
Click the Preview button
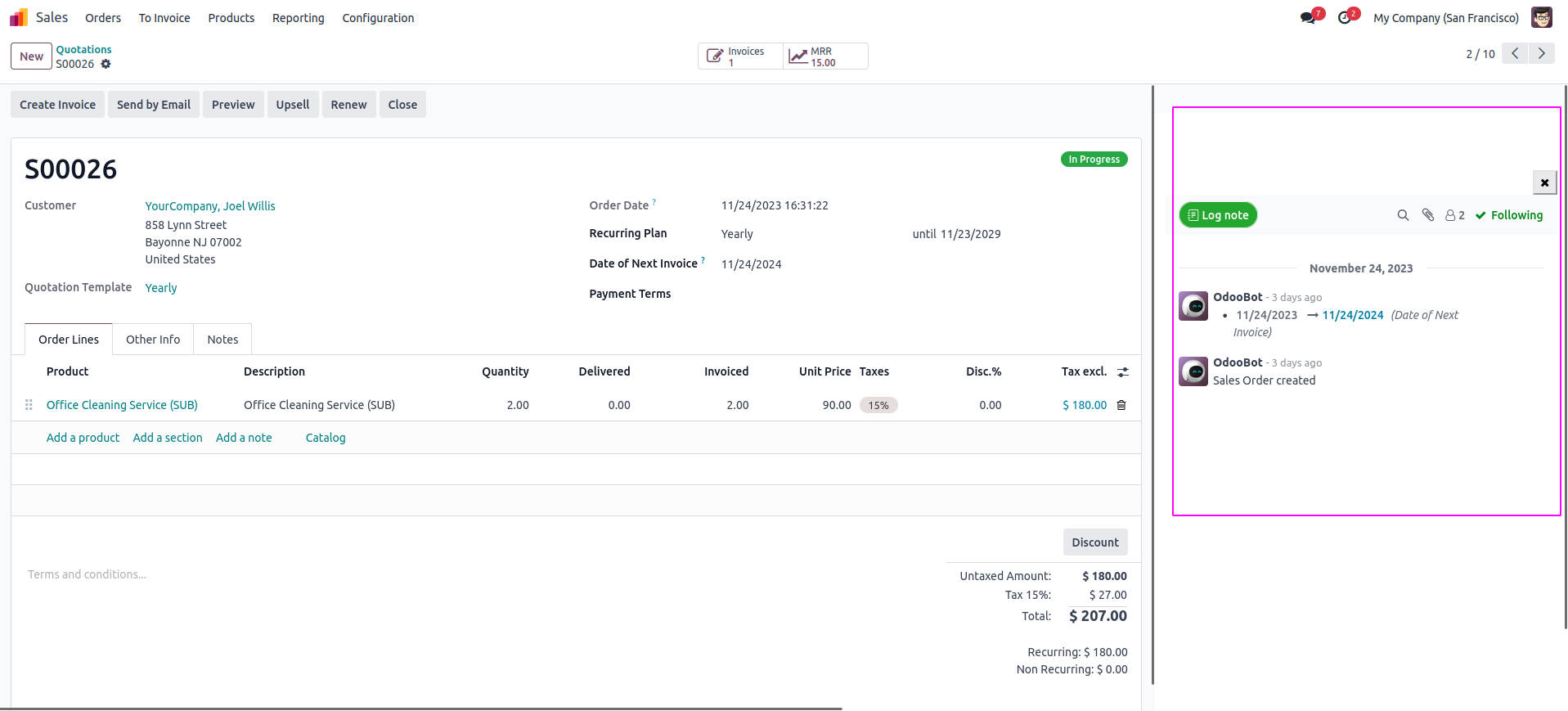point(233,105)
